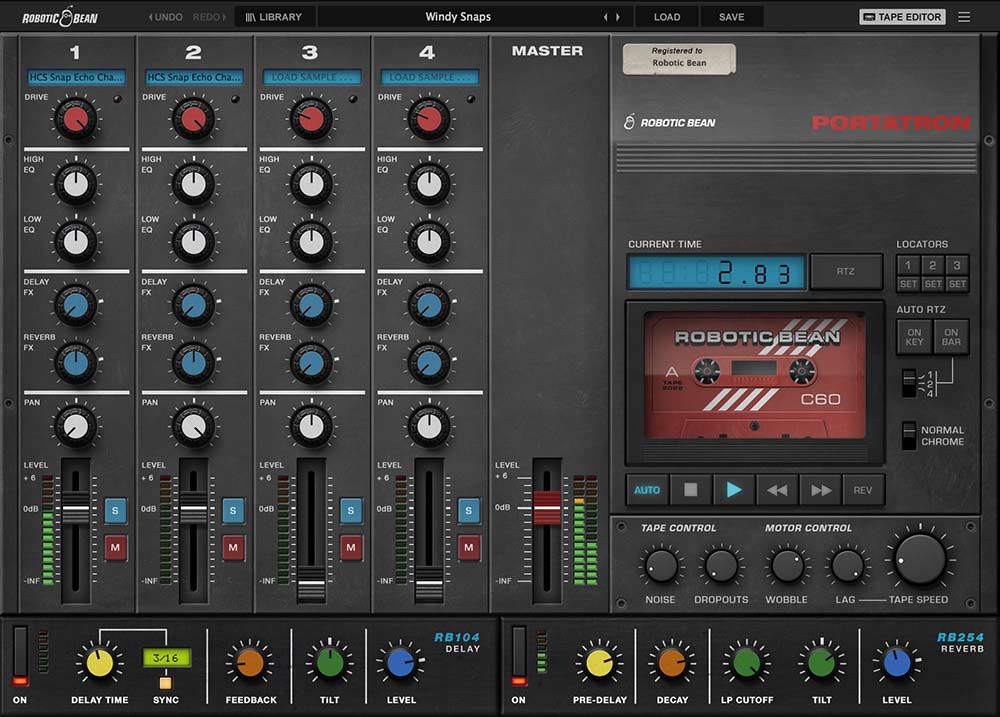Mute channel 2
The height and width of the screenshot is (717, 1000).
(x=234, y=548)
